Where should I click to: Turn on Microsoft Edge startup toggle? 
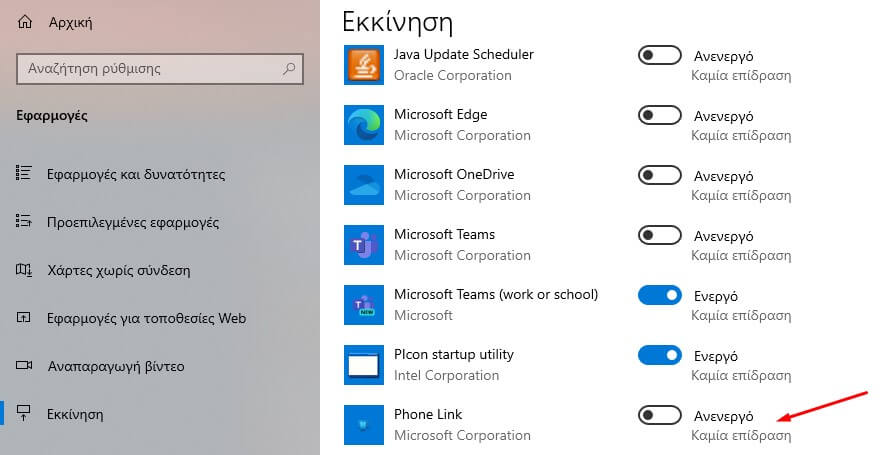[x=659, y=116]
